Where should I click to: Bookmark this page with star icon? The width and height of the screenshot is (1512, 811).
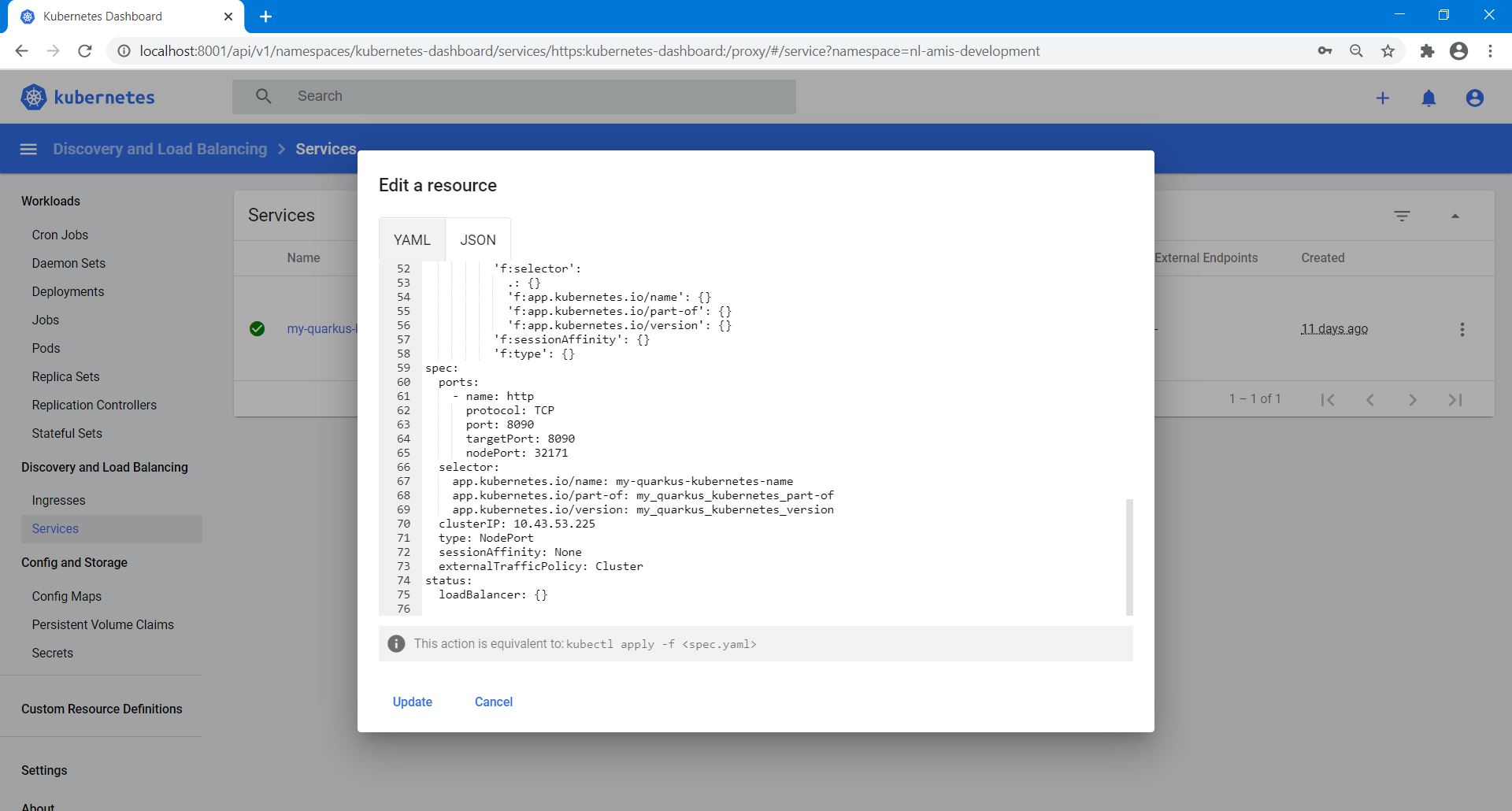[1388, 51]
